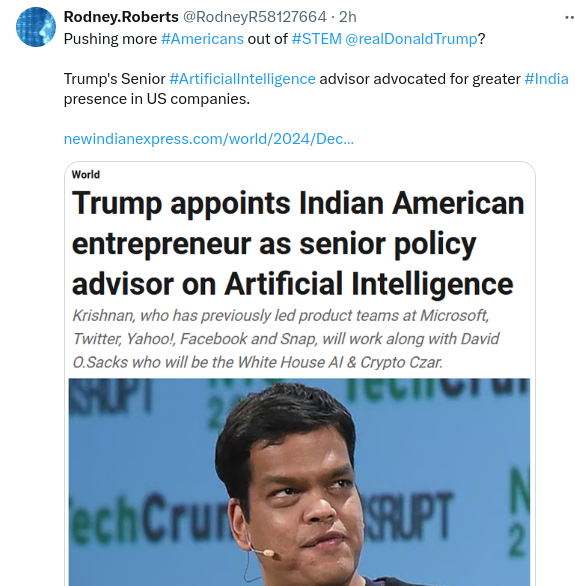Viewport: 575px width, 586px height.
Task: Click the Rodney.Roberts display name
Action: point(121,17)
